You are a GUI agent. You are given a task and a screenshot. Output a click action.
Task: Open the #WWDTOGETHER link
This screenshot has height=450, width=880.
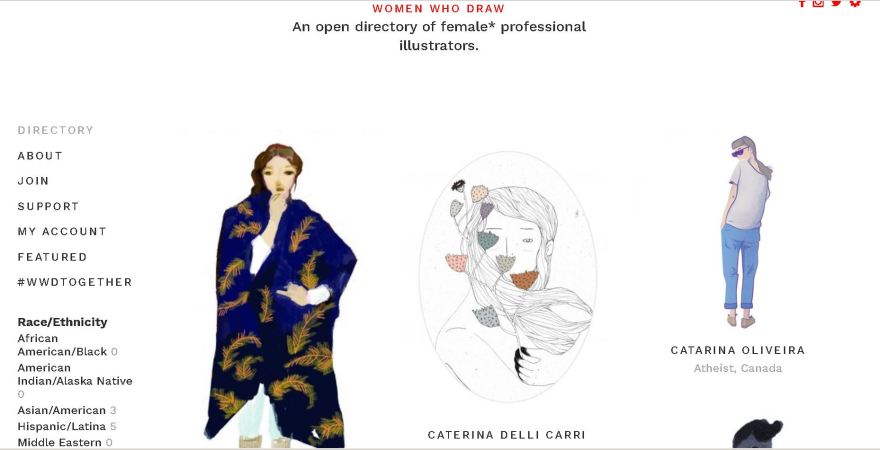(x=75, y=282)
